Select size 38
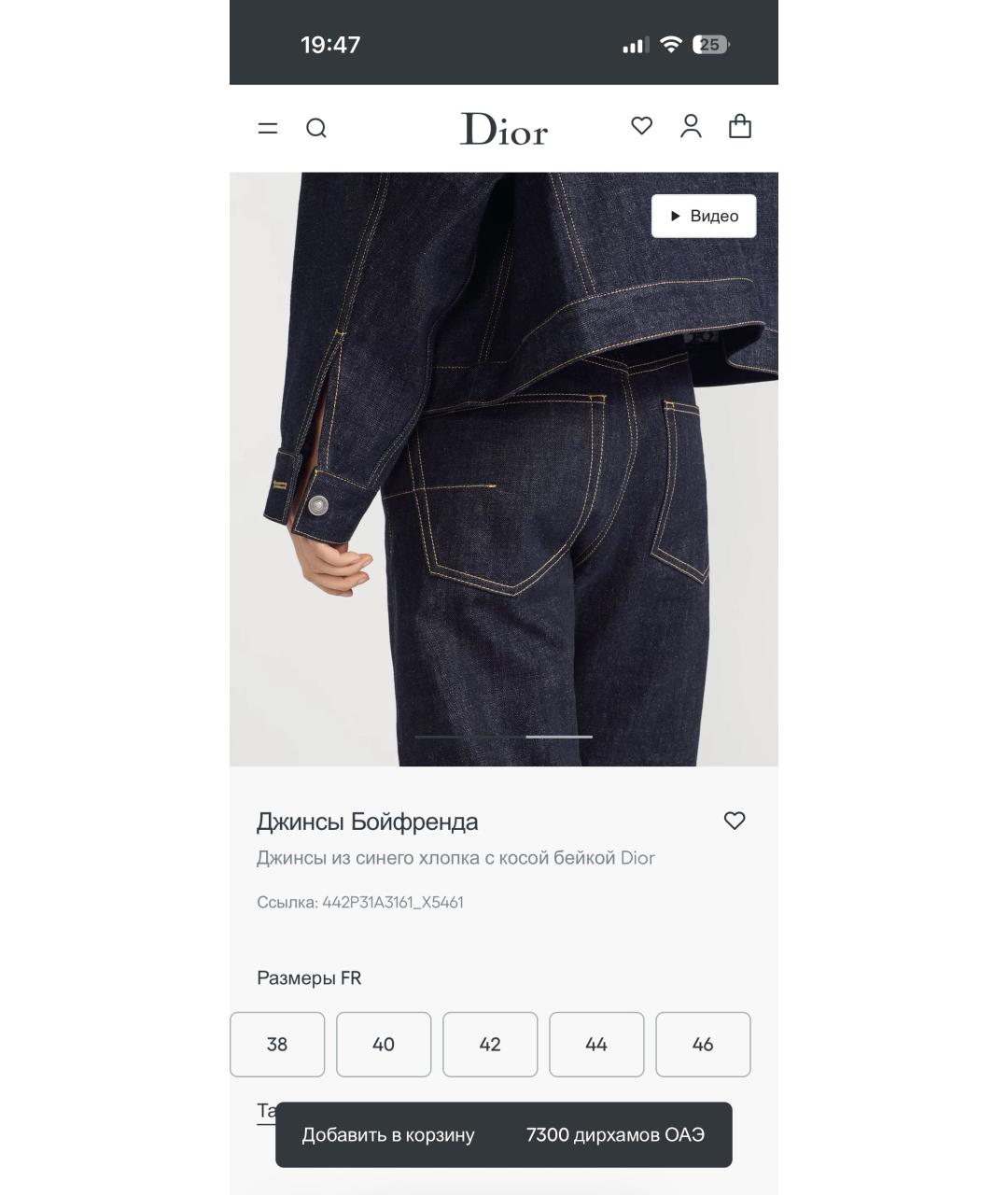 tap(277, 1044)
